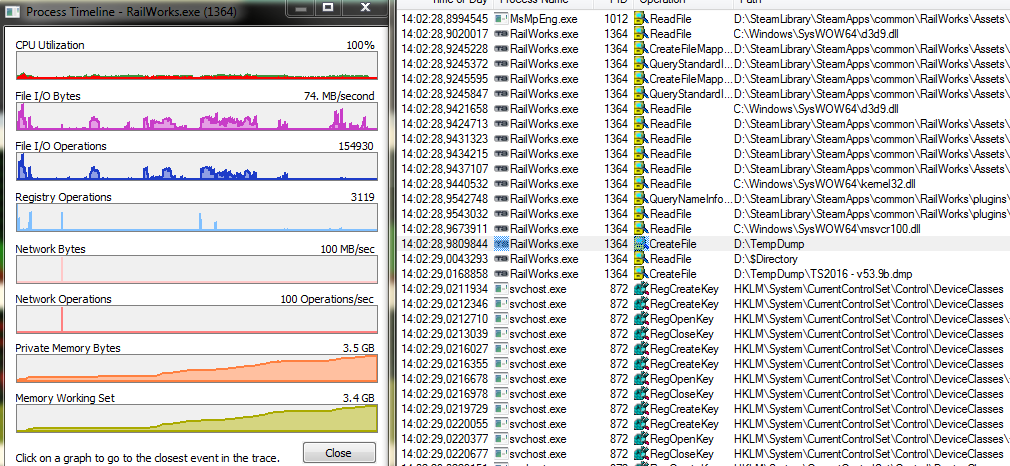
Task: Select the timestamp 14:02:28,9020017
Action: tap(444, 34)
